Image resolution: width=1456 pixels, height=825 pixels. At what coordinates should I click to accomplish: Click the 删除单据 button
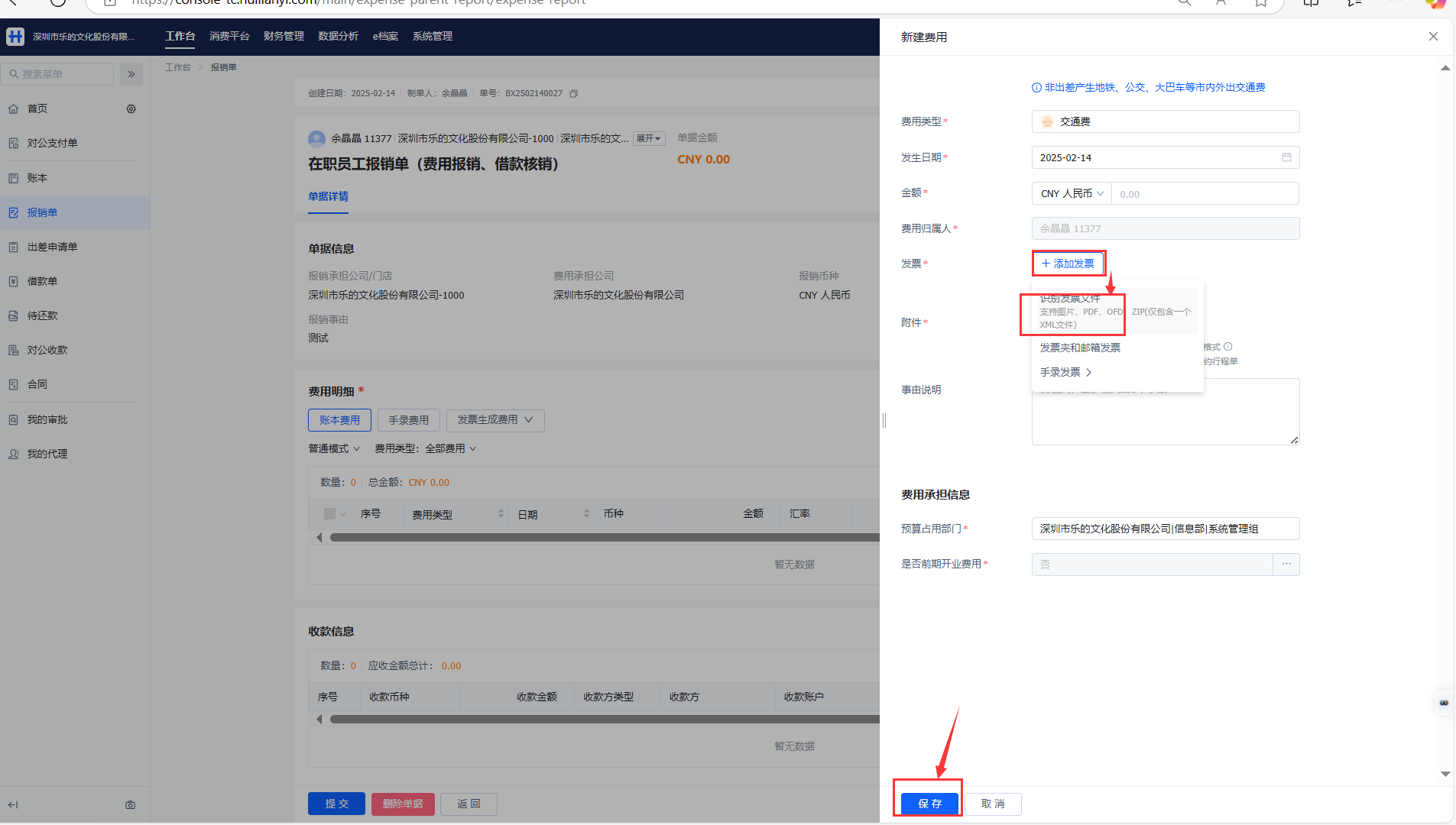click(403, 804)
